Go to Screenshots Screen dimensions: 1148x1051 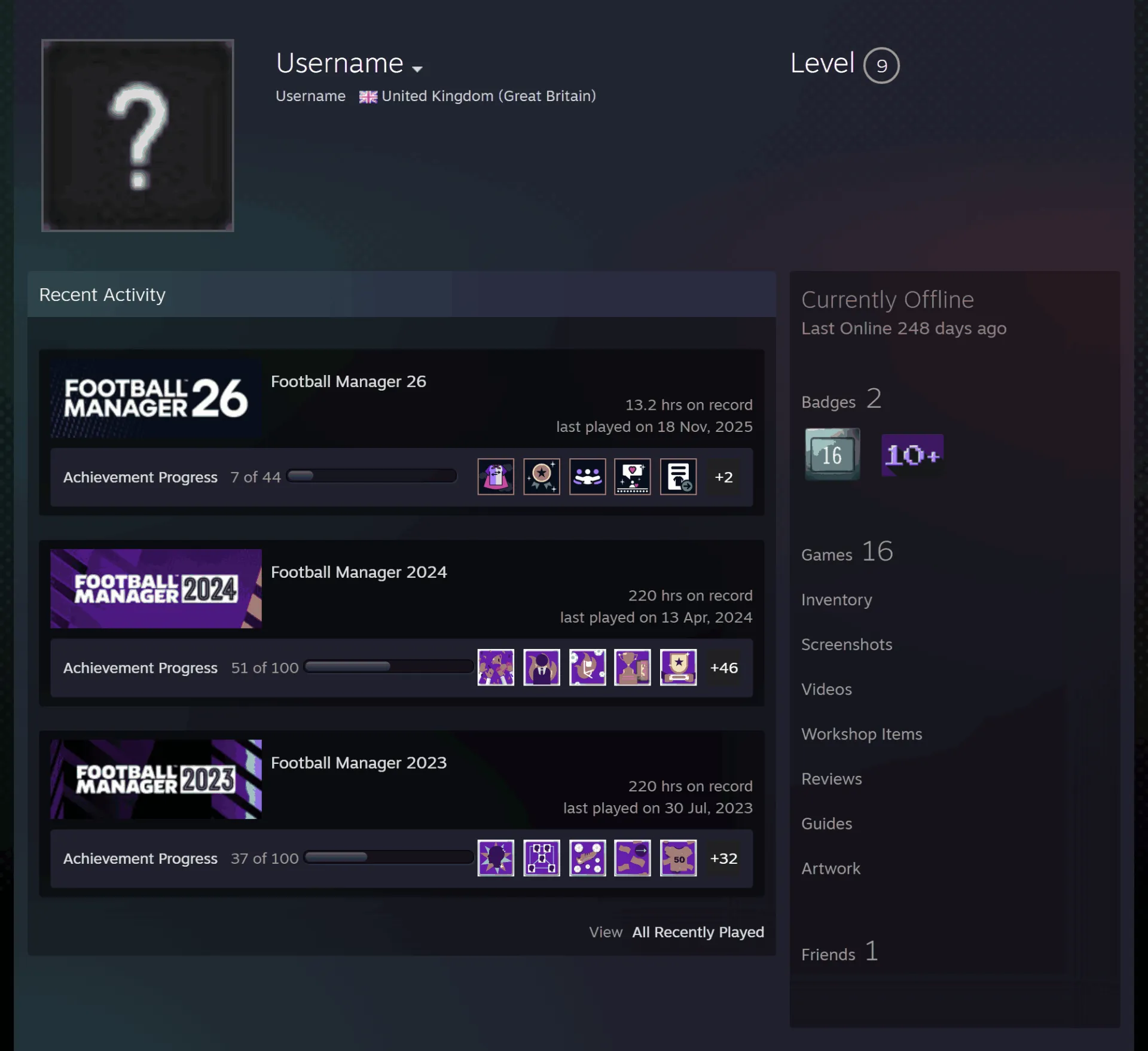click(x=847, y=644)
